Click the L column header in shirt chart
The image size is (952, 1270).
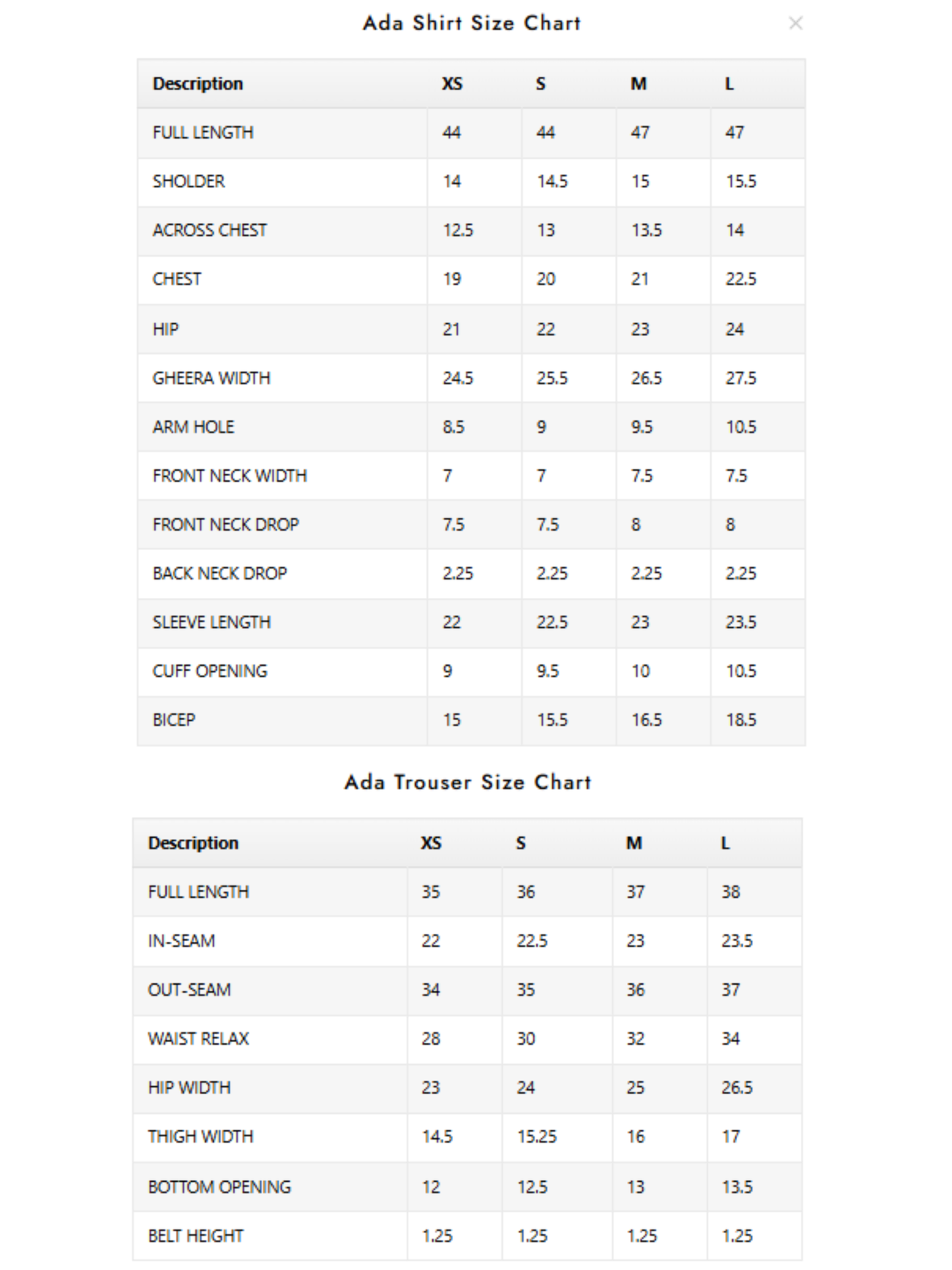point(729,84)
